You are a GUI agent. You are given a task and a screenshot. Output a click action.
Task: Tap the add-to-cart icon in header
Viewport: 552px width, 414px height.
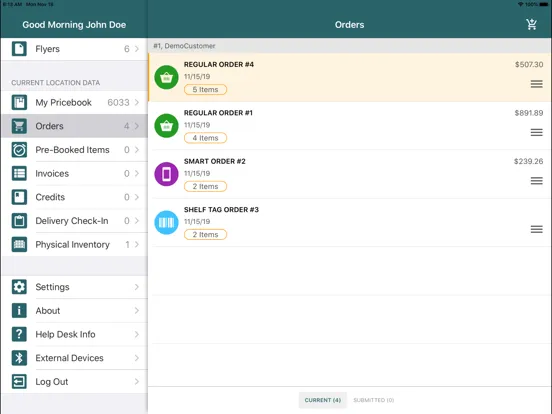[x=531, y=24]
